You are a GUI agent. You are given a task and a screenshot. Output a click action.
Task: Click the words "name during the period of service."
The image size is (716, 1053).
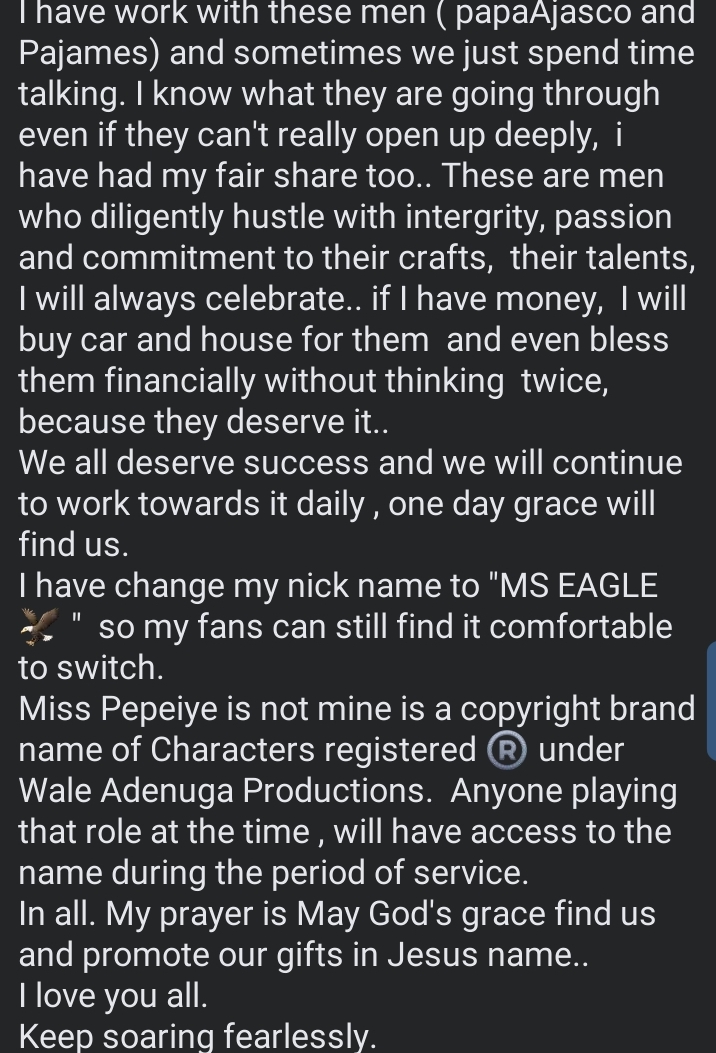[273, 873]
